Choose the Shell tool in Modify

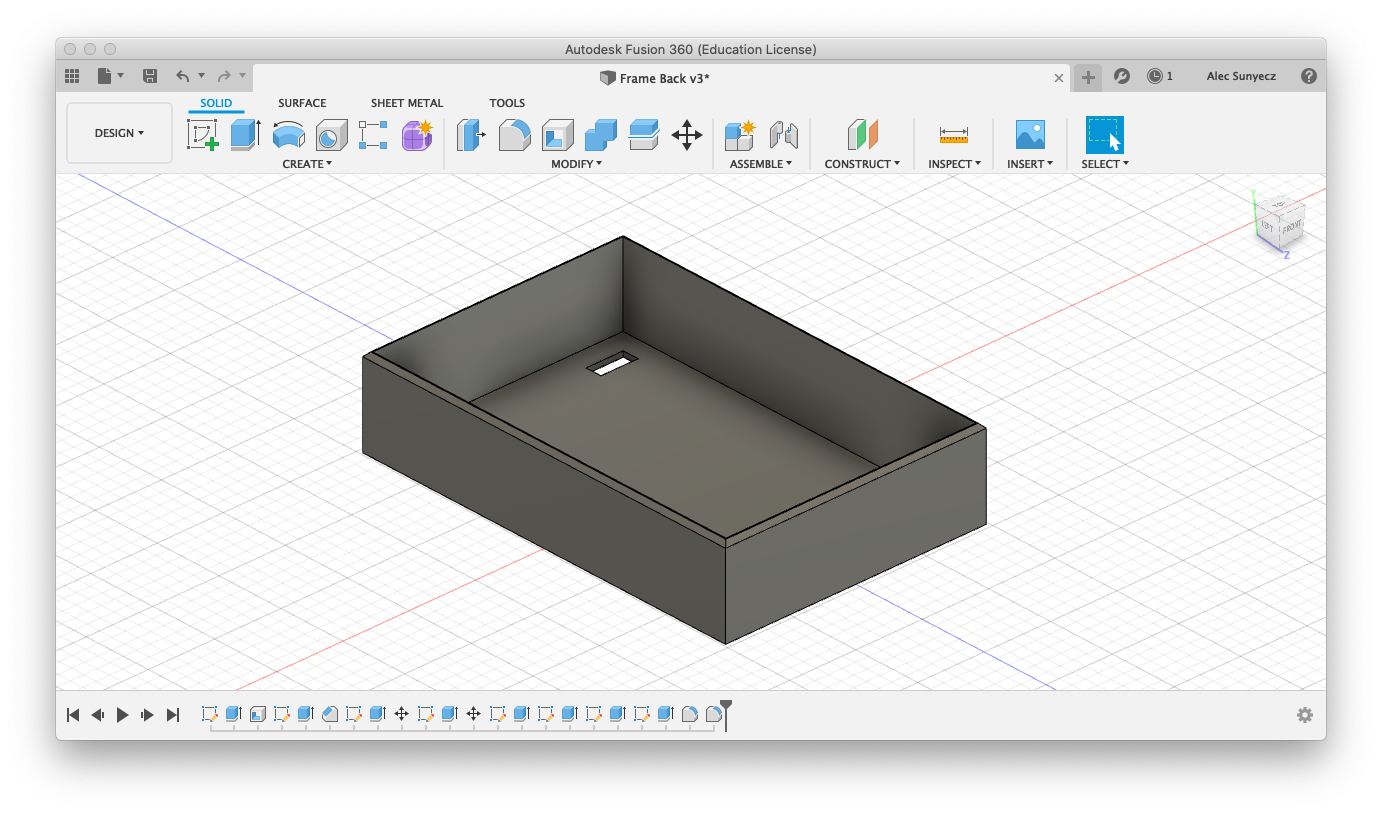click(557, 134)
